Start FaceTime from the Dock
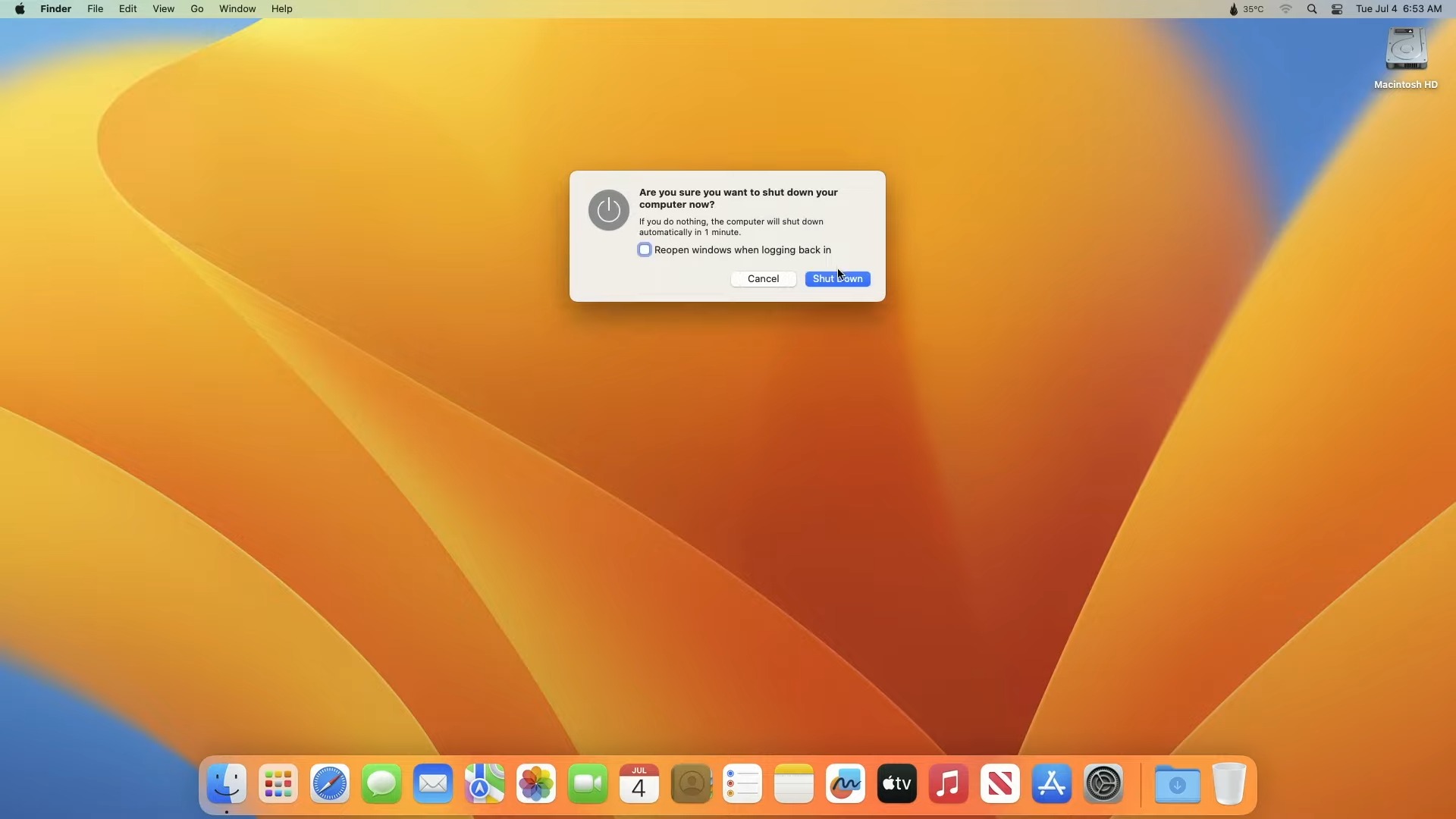1456x819 pixels. pos(588,783)
